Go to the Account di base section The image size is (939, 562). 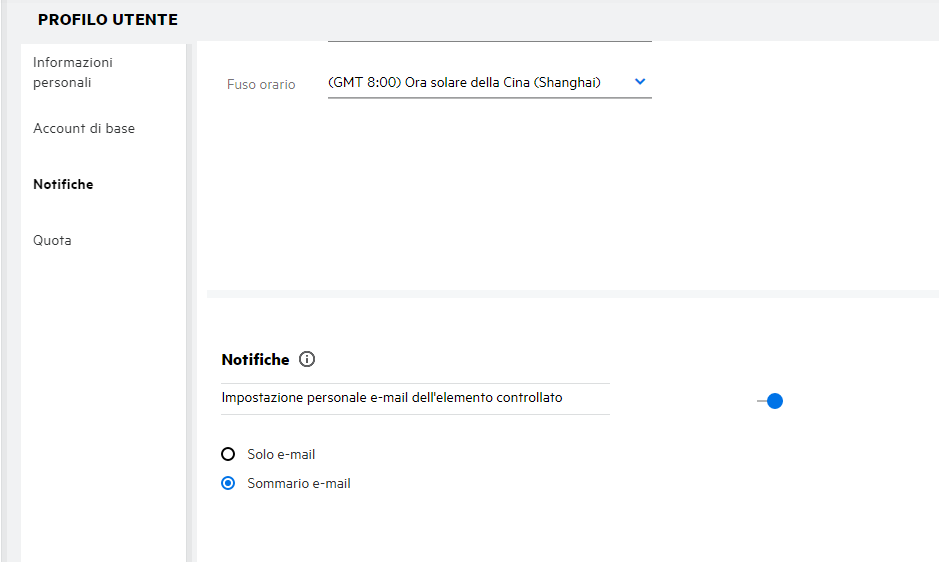pos(84,129)
